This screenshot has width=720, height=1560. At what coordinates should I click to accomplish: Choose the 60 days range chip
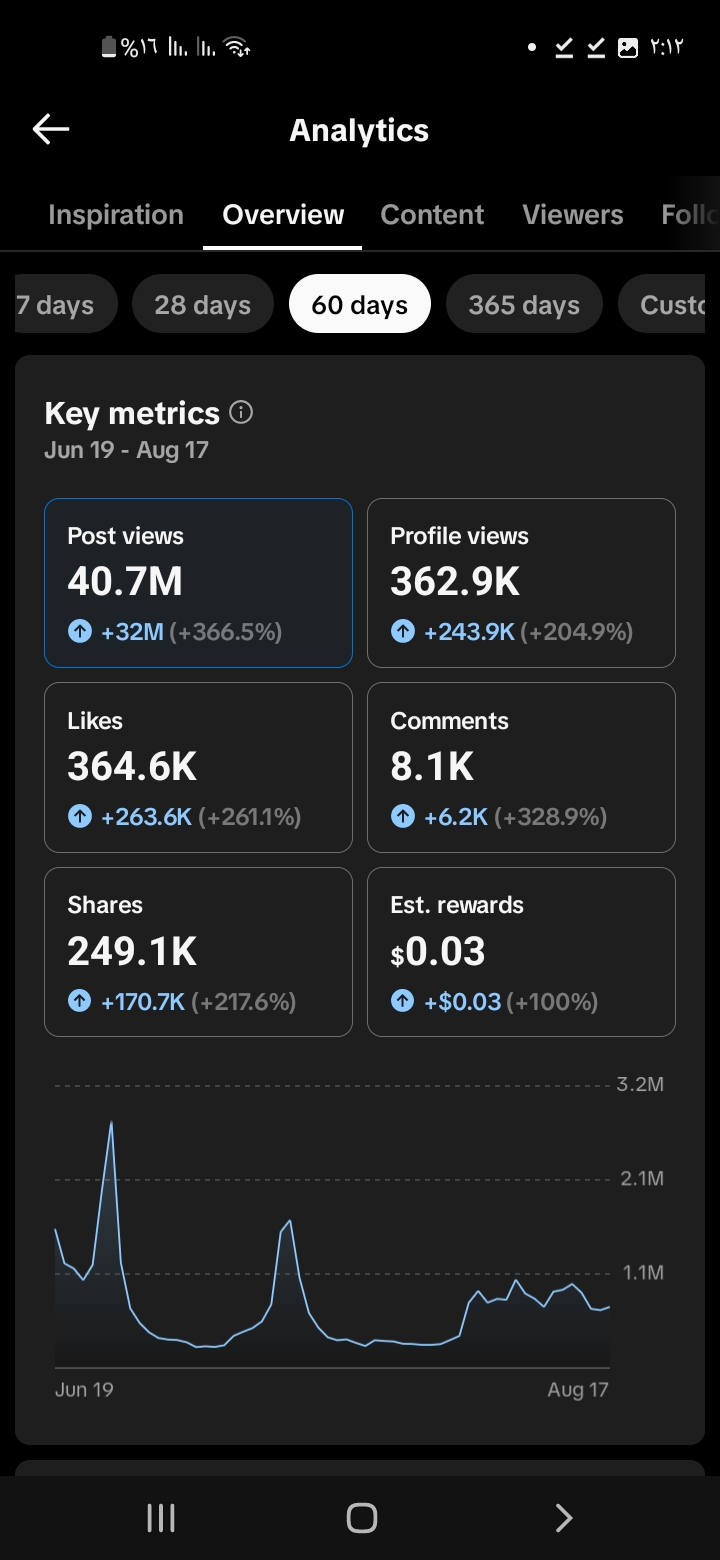click(x=360, y=304)
